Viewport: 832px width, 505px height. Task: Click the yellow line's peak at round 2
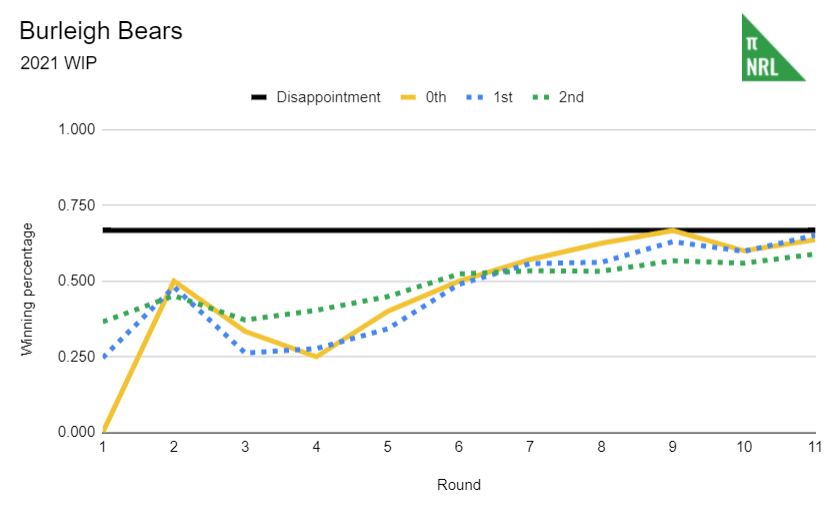(x=174, y=281)
